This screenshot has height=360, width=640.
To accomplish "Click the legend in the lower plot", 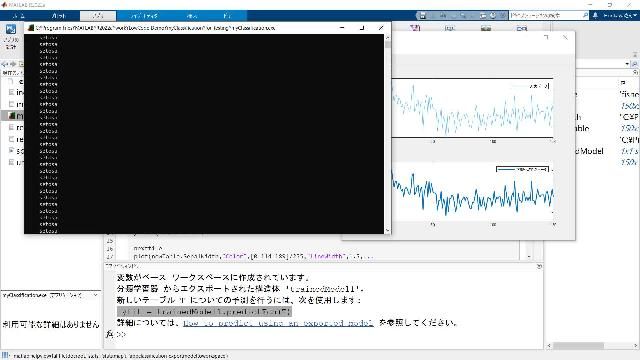I will 522,169.
